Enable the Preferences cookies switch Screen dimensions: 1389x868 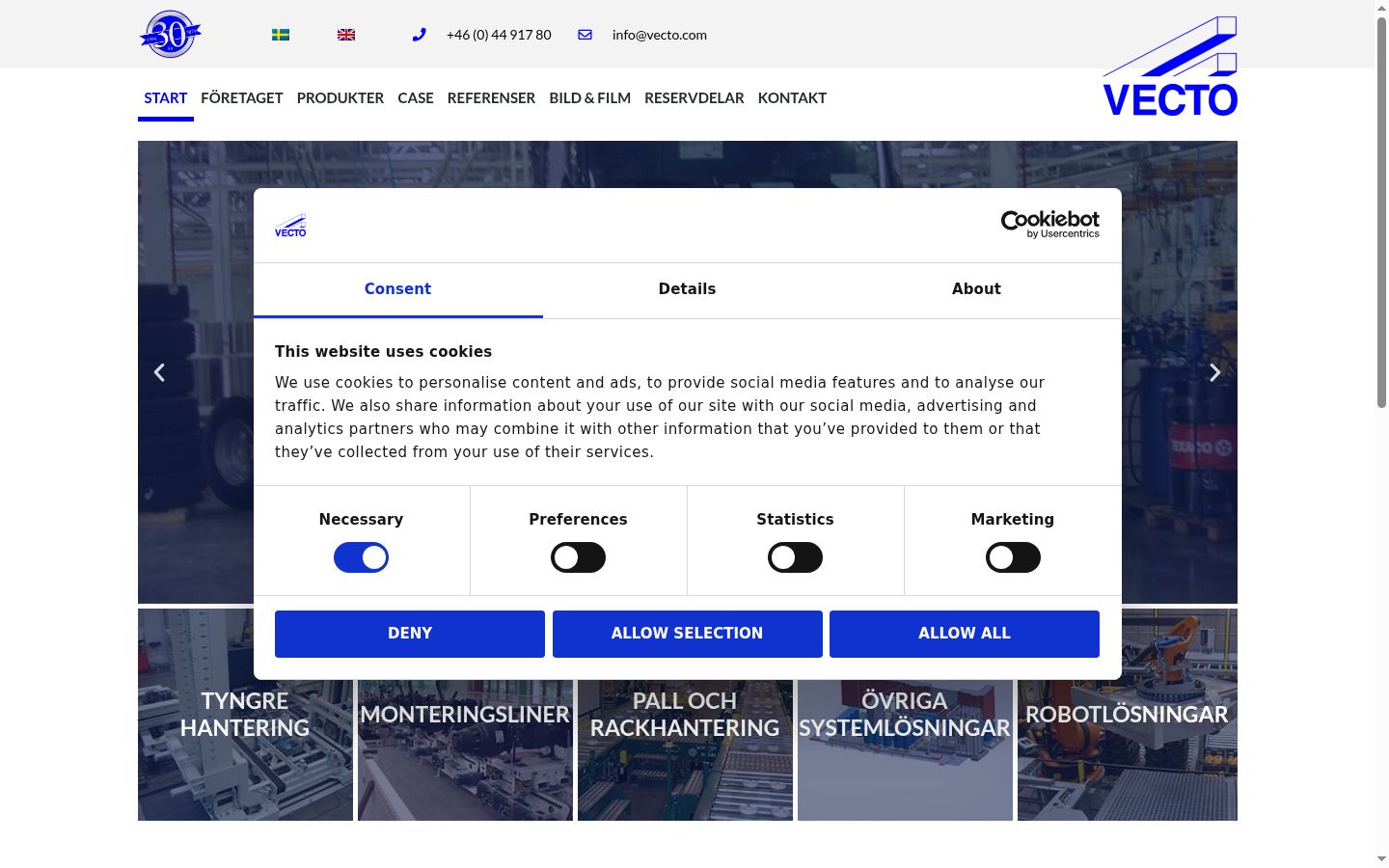coord(578,557)
